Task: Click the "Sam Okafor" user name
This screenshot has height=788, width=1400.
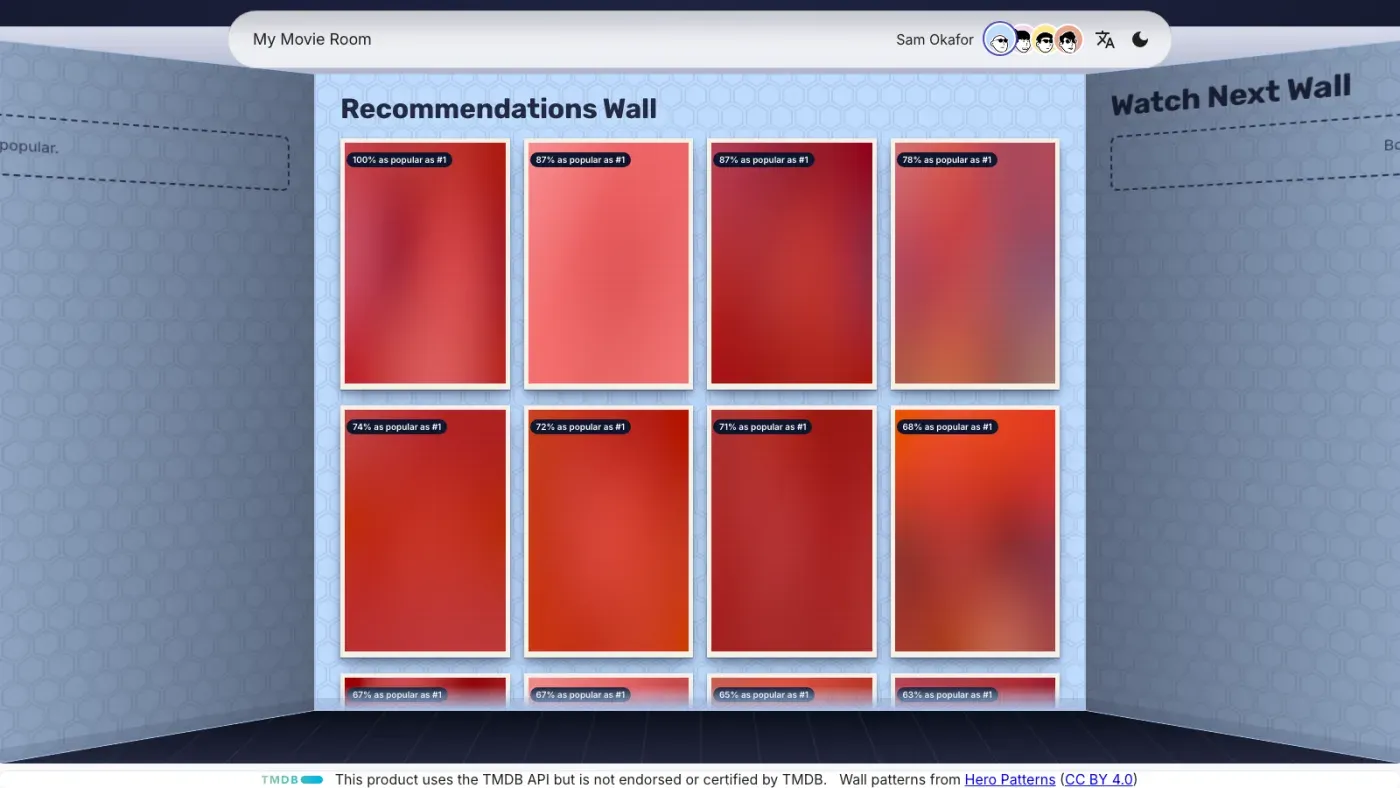Action: click(x=935, y=40)
